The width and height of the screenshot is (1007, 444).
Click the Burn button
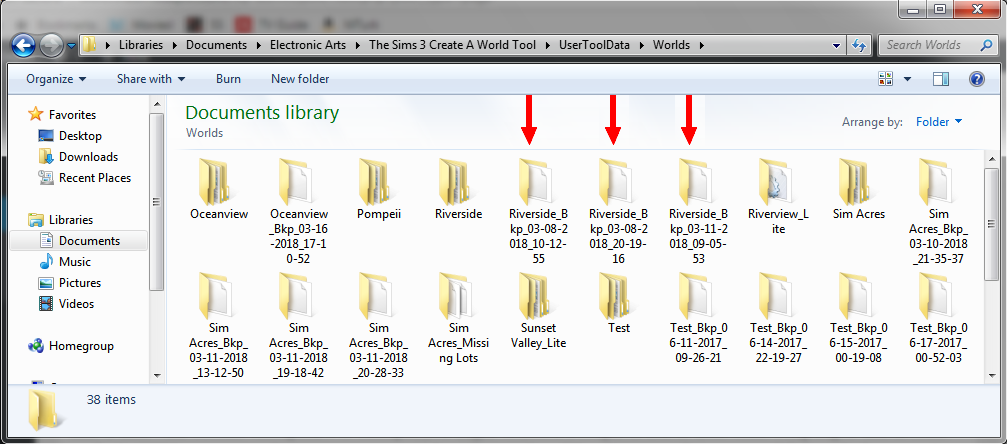pos(228,79)
